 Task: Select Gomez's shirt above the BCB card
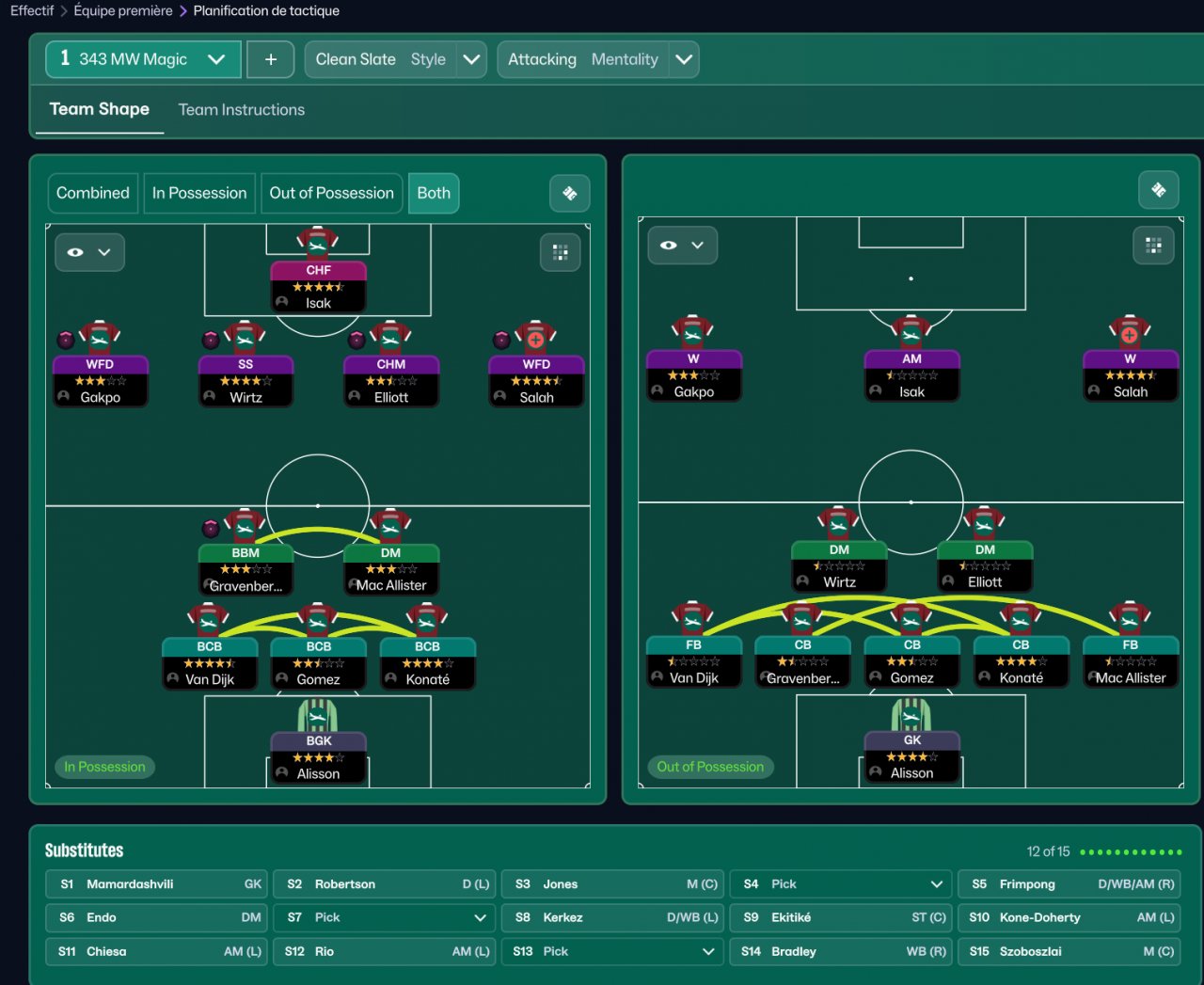point(318,620)
